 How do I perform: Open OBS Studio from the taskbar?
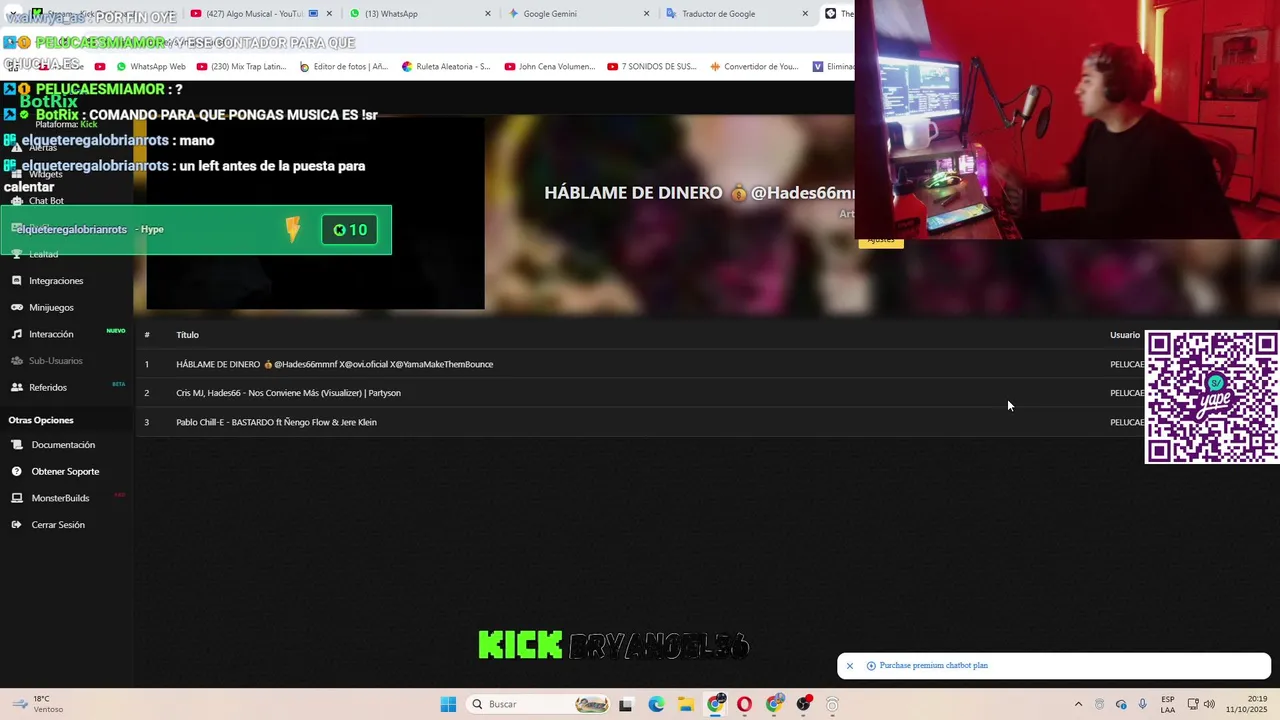pyautogui.click(x=803, y=704)
